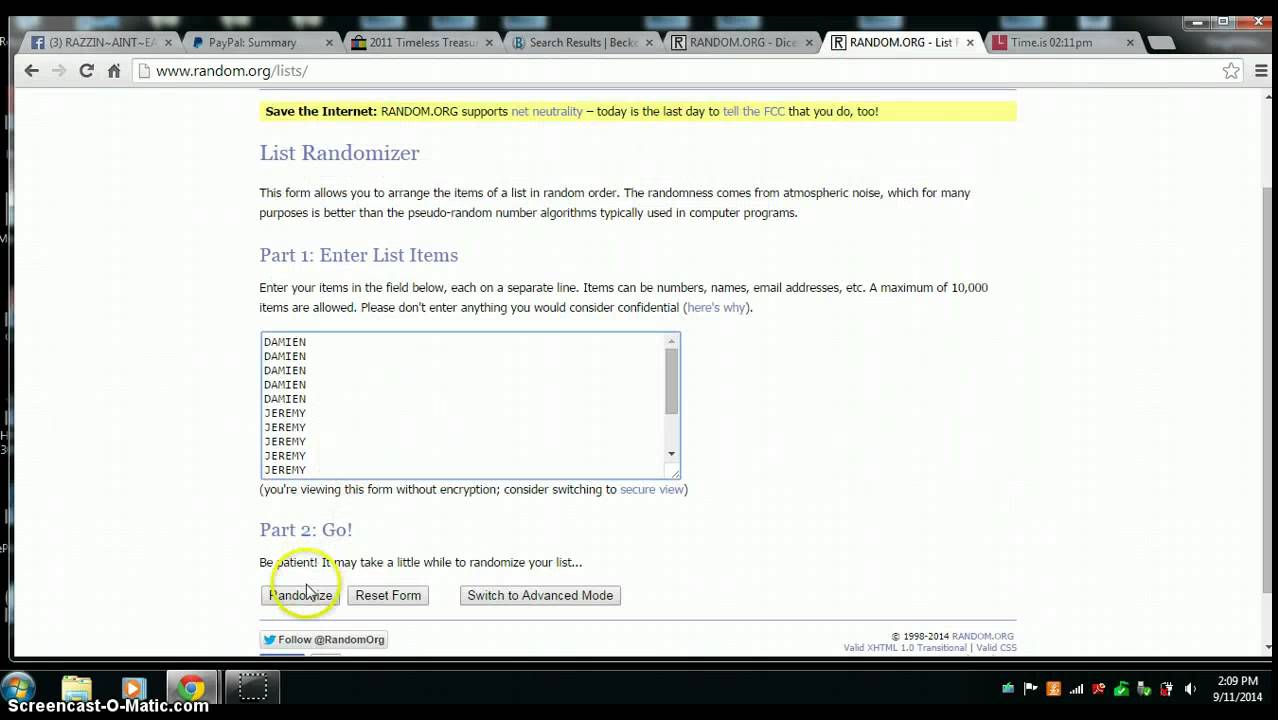Check the power battery plug tray icon
The width and height of the screenshot is (1278, 720).
pyautogui.click(x=1167, y=689)
